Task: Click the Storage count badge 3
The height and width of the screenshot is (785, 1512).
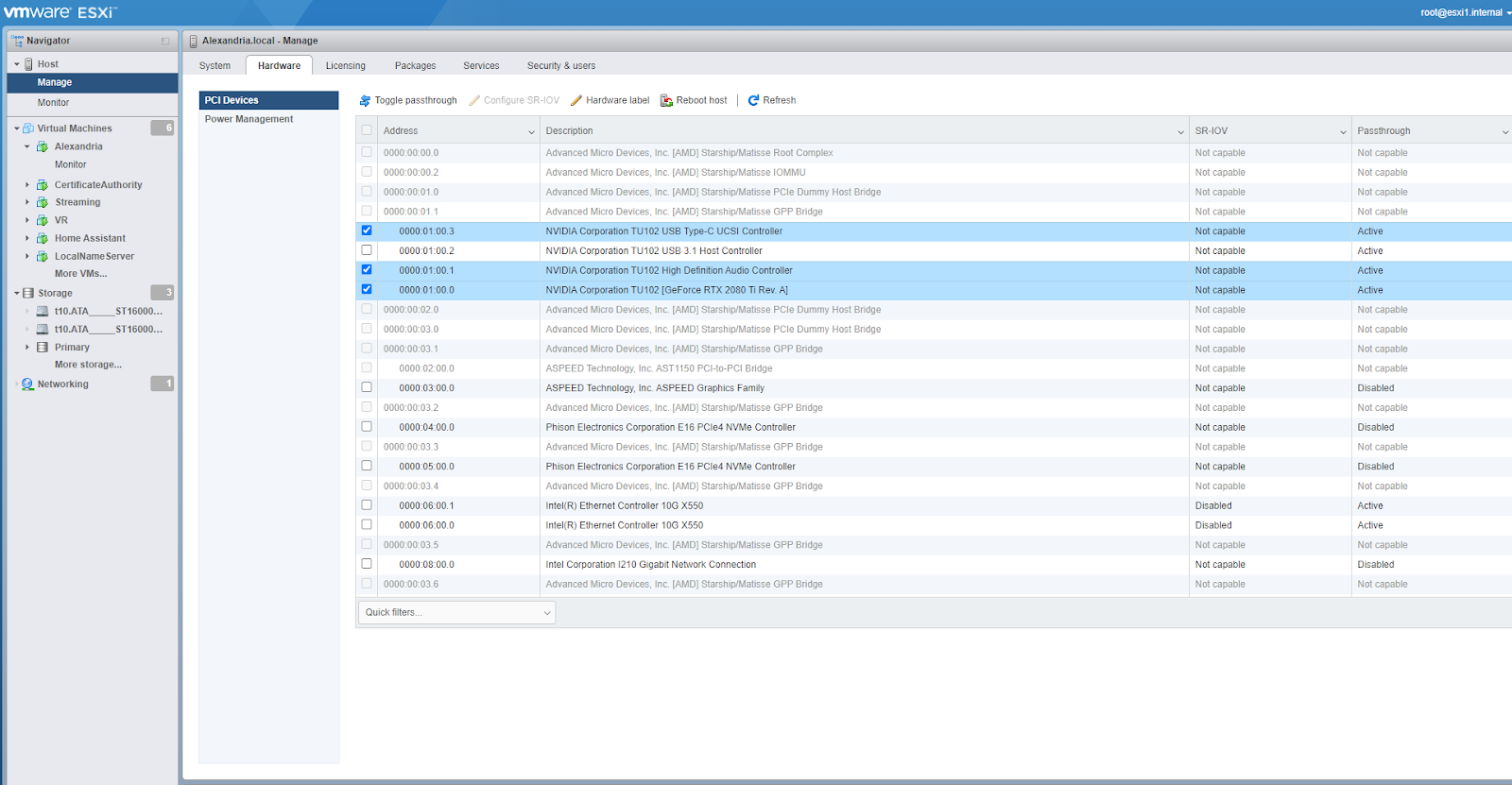Action: tap(163, 292)
